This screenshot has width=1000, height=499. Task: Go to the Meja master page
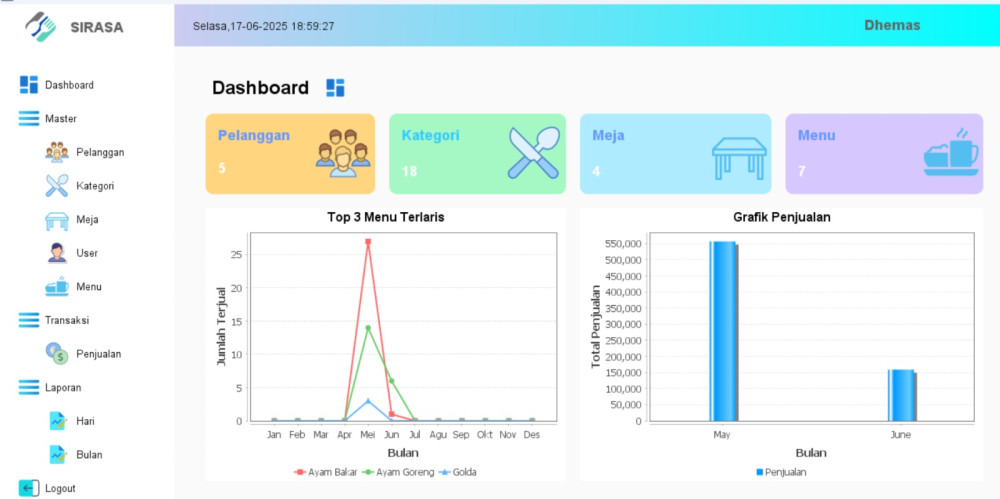[x=87, y=220]
